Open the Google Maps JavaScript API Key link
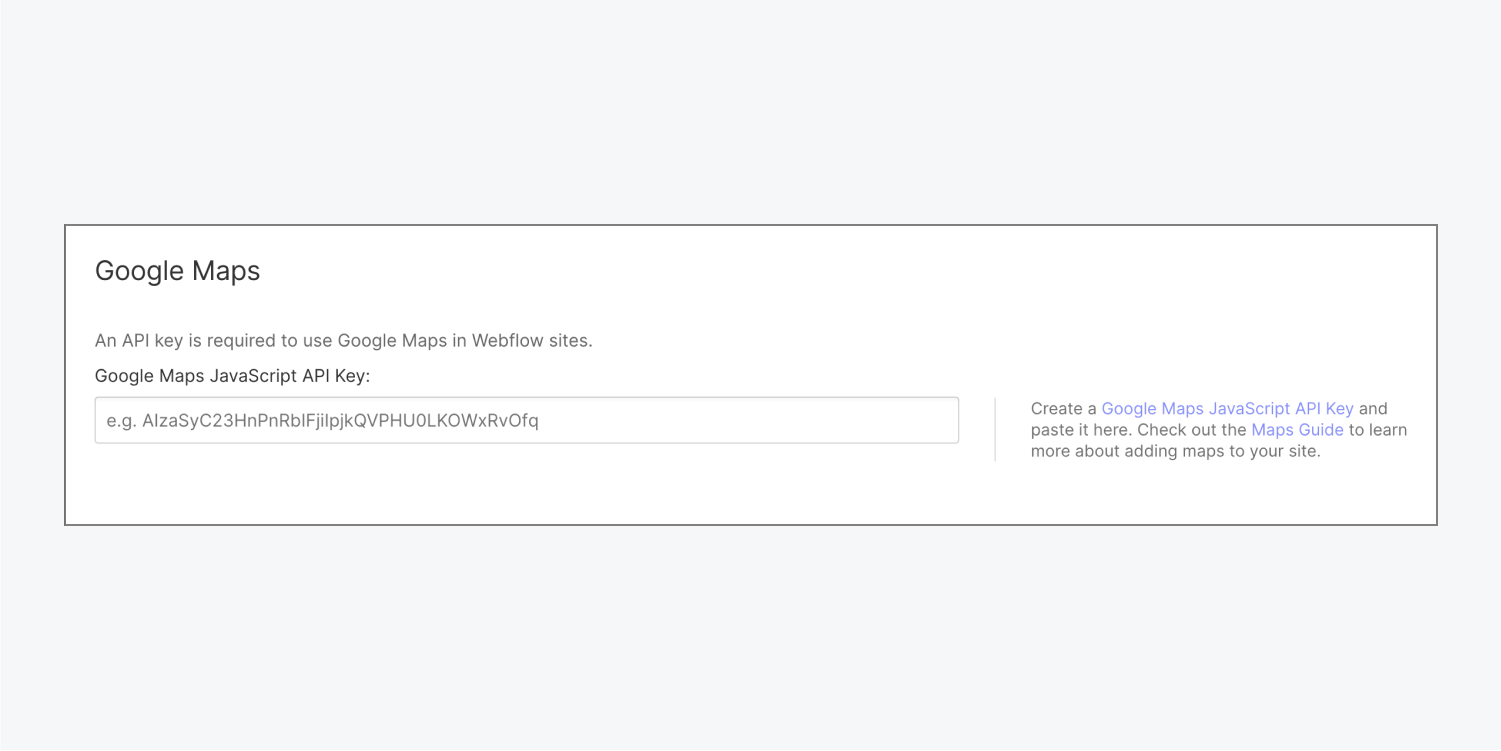 1227,408
